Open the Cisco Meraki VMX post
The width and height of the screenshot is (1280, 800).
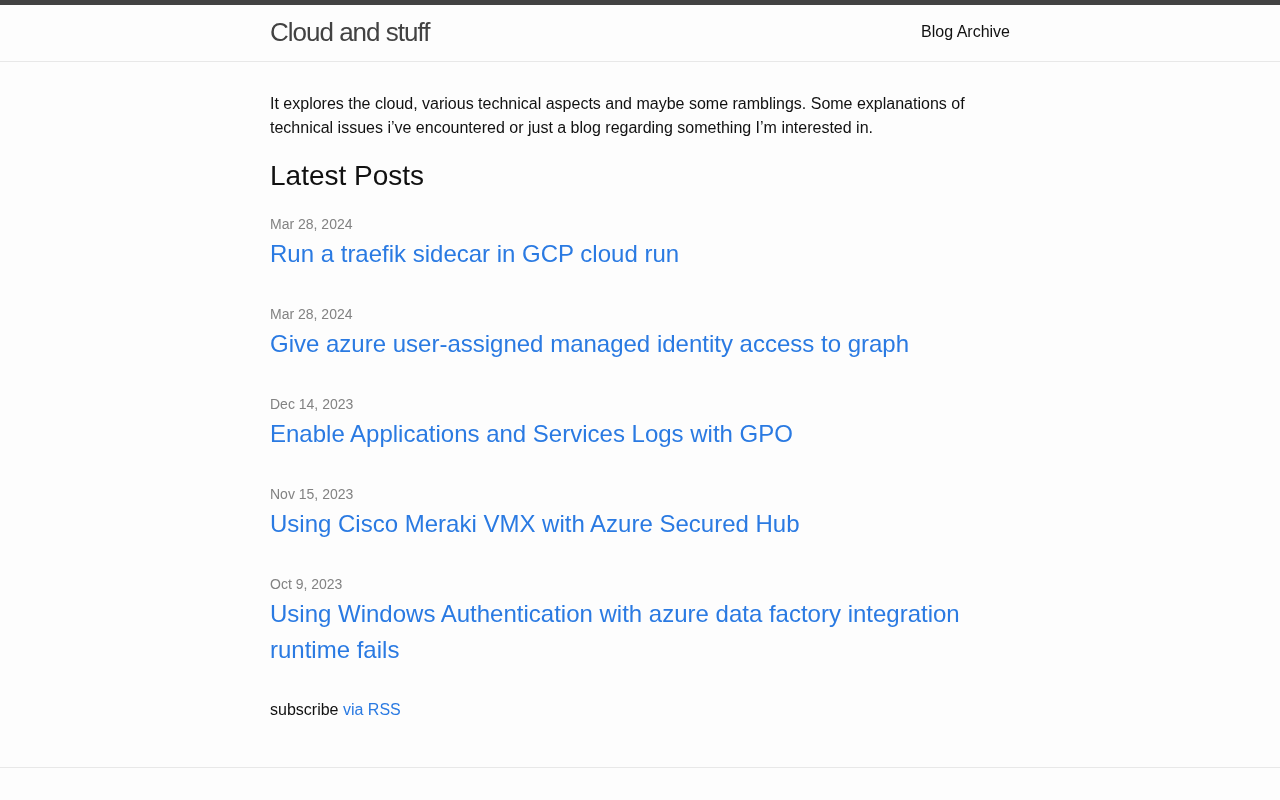pyautogui.click(x=534, y=524)
